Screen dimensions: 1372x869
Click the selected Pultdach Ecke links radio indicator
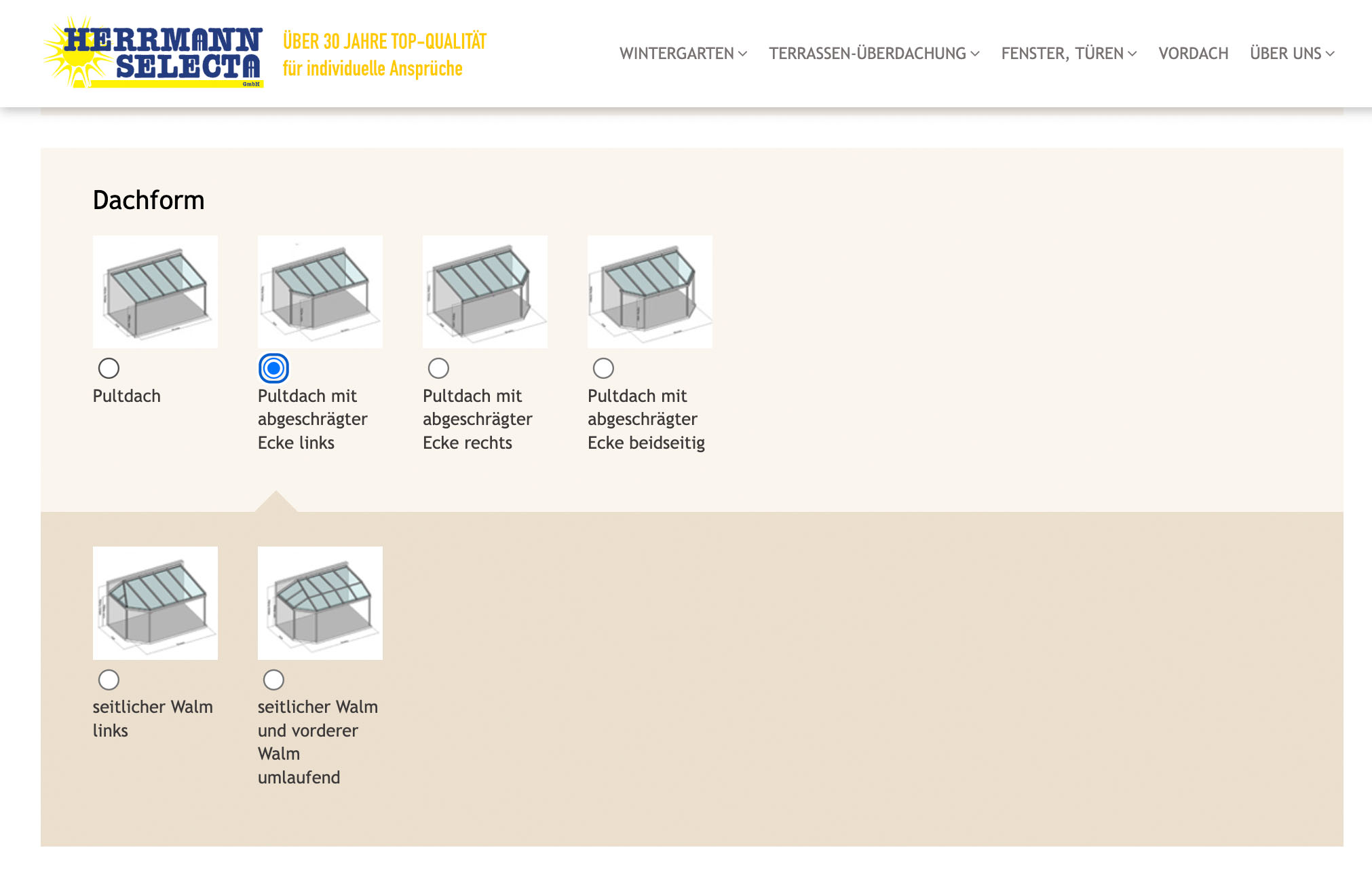[x=273, y=369]
